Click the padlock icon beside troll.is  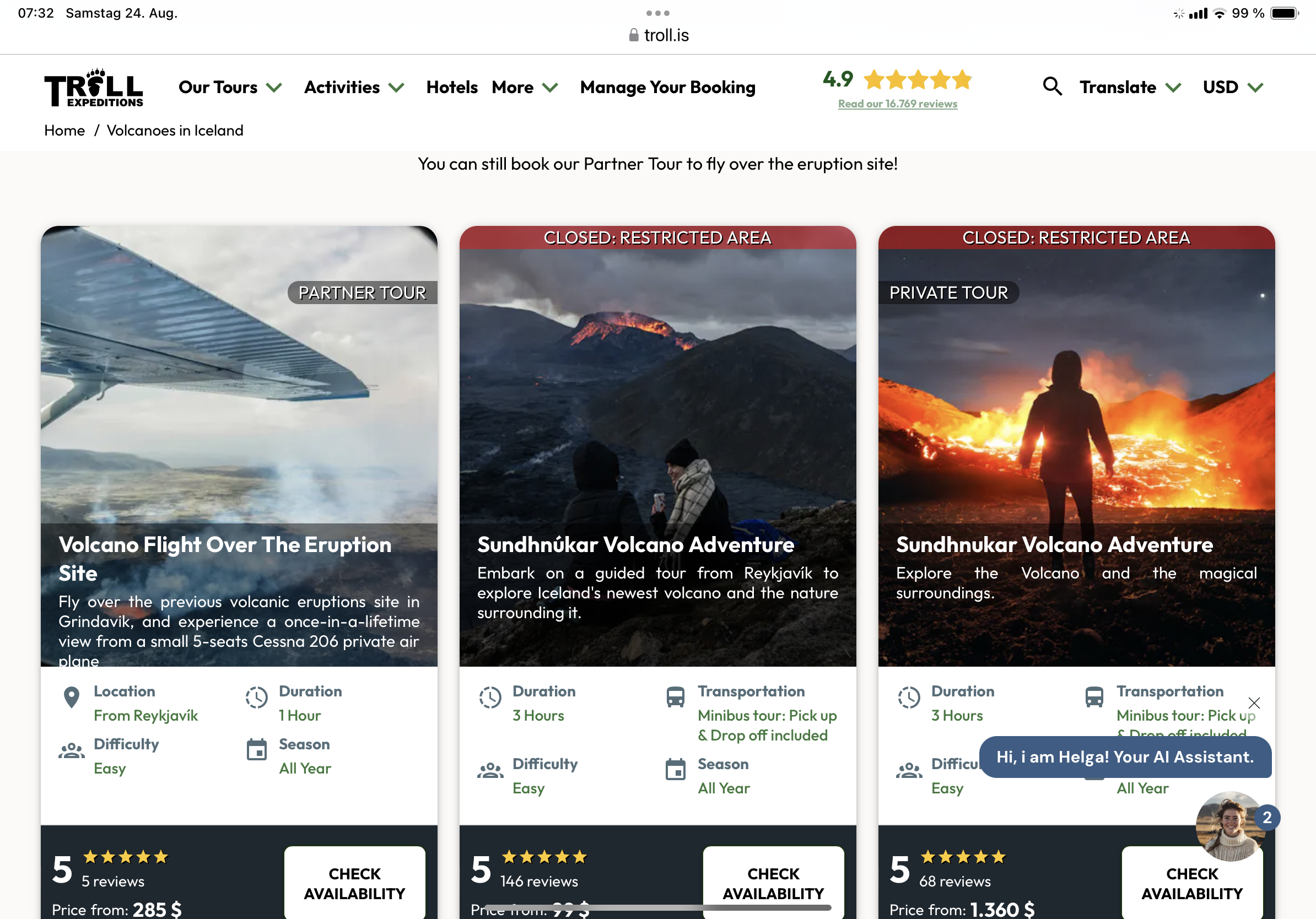[x=633, y=35]
